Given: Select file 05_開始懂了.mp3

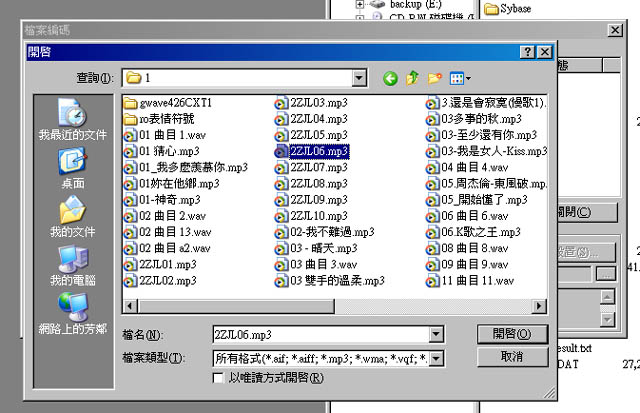Looking at the screenshot, I should [477, 200].
